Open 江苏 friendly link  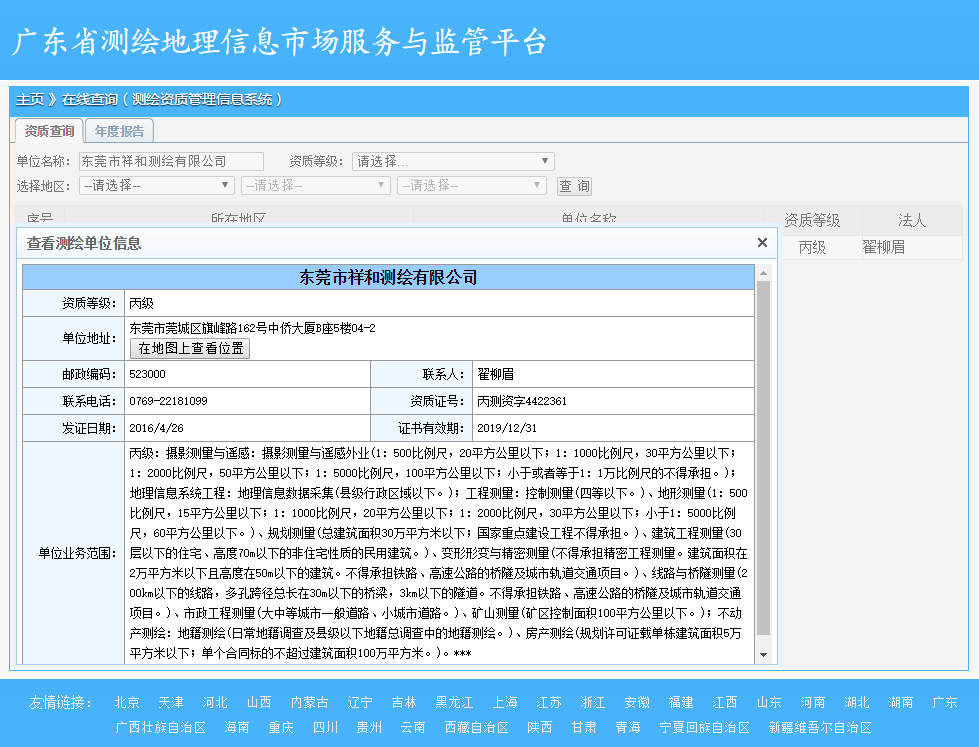tap(549, 702)
